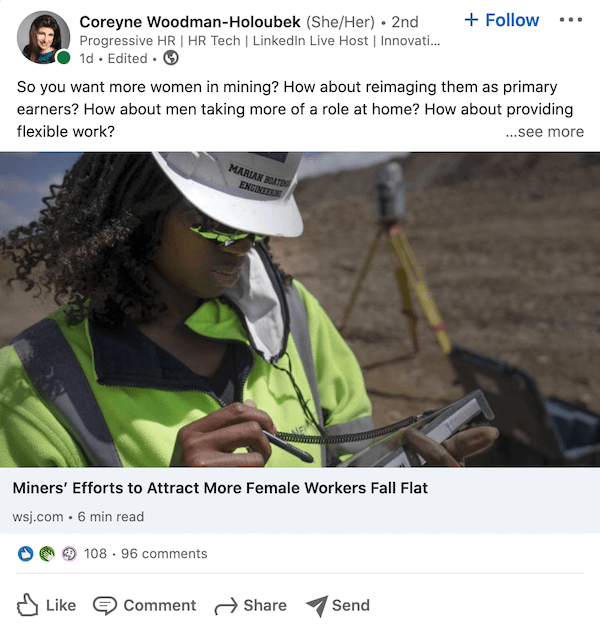The image size is (600, 632).
Task: Open the article image of miner
Action: pyautogui.click(x=300, y=310)
